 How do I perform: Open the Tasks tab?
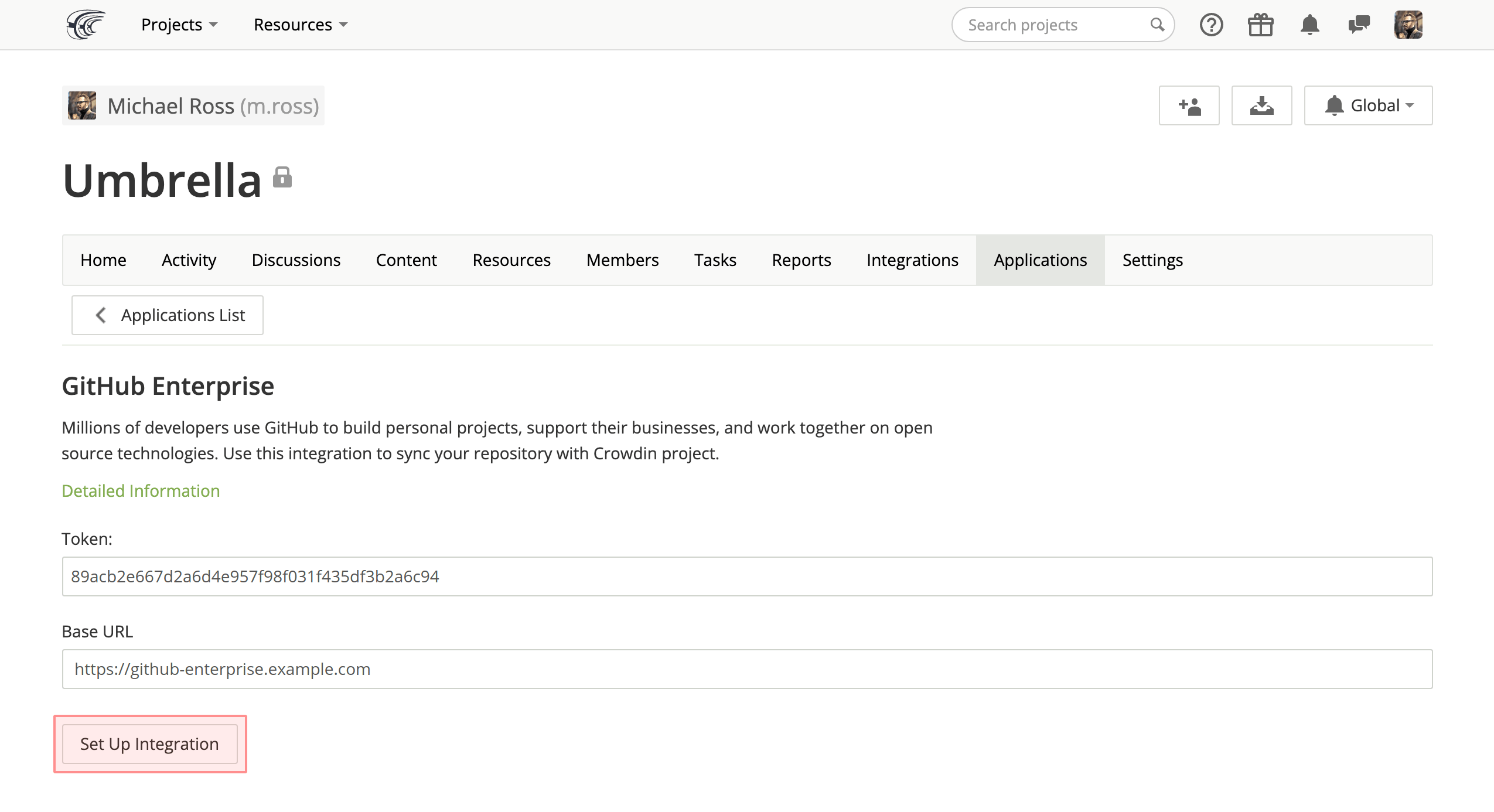tap(715, 260)
